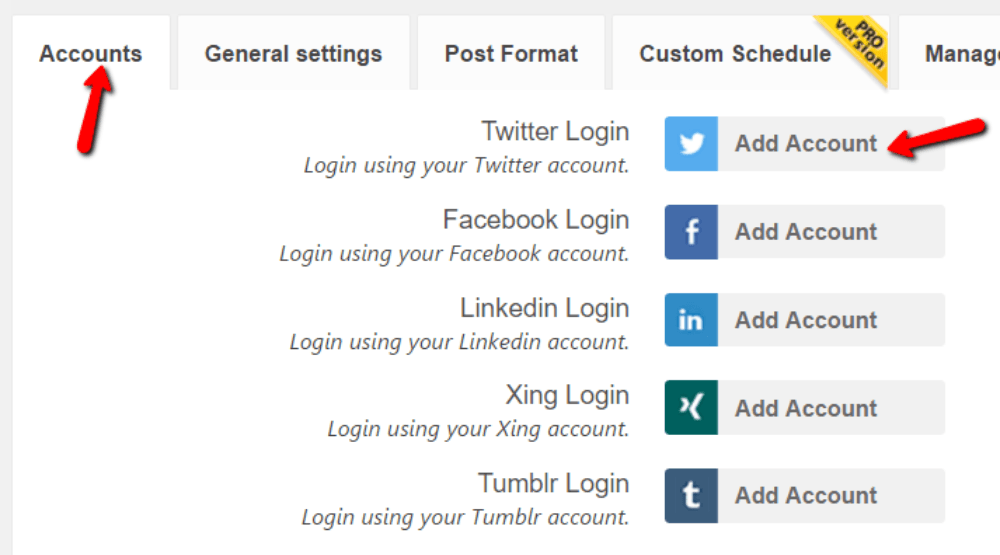Click the Linkedin in icon
The height and width of the screenshot is (555, 1000).
pos(691,320)
